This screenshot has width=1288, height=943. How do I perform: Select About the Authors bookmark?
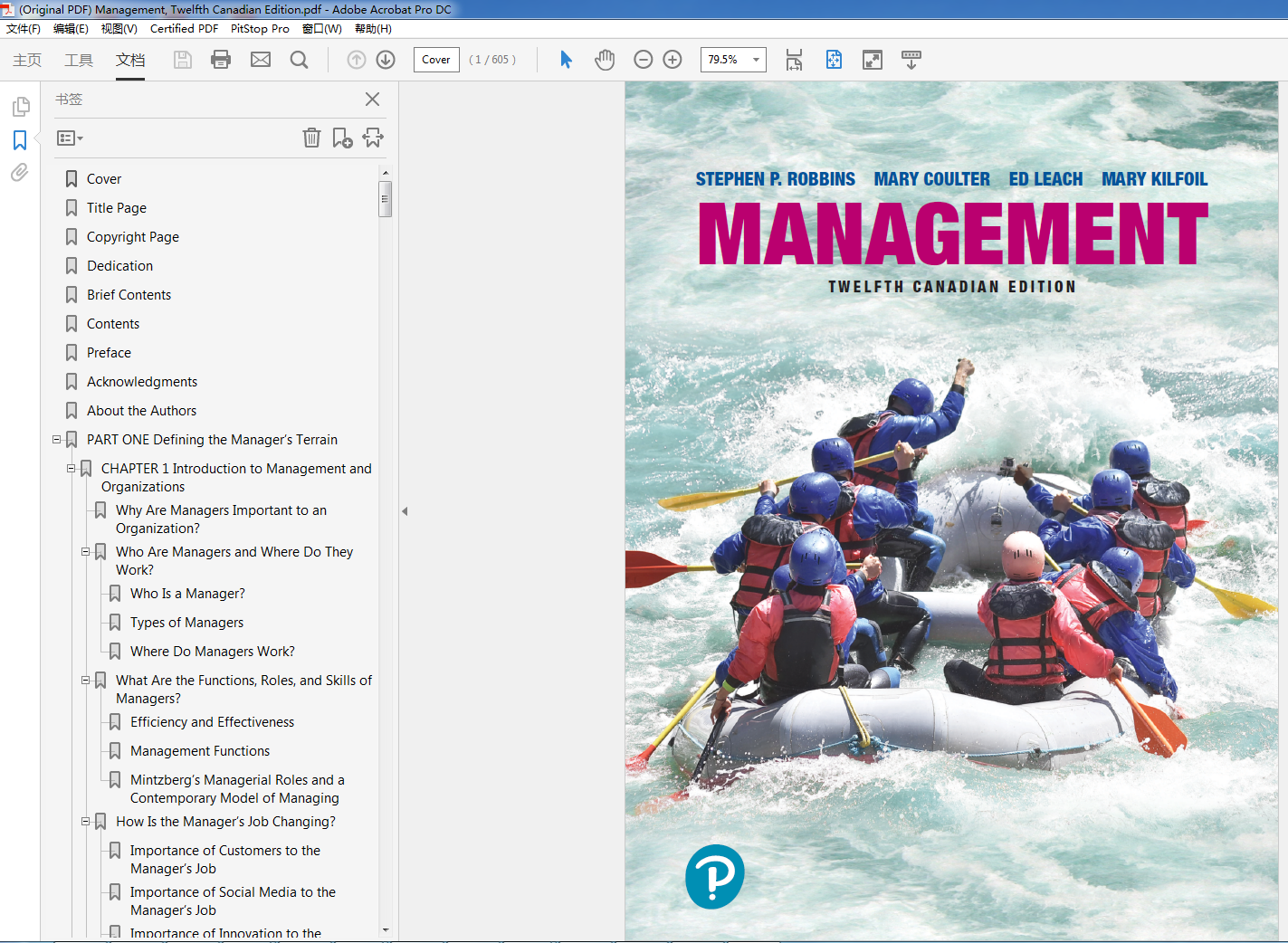point(141,411)
